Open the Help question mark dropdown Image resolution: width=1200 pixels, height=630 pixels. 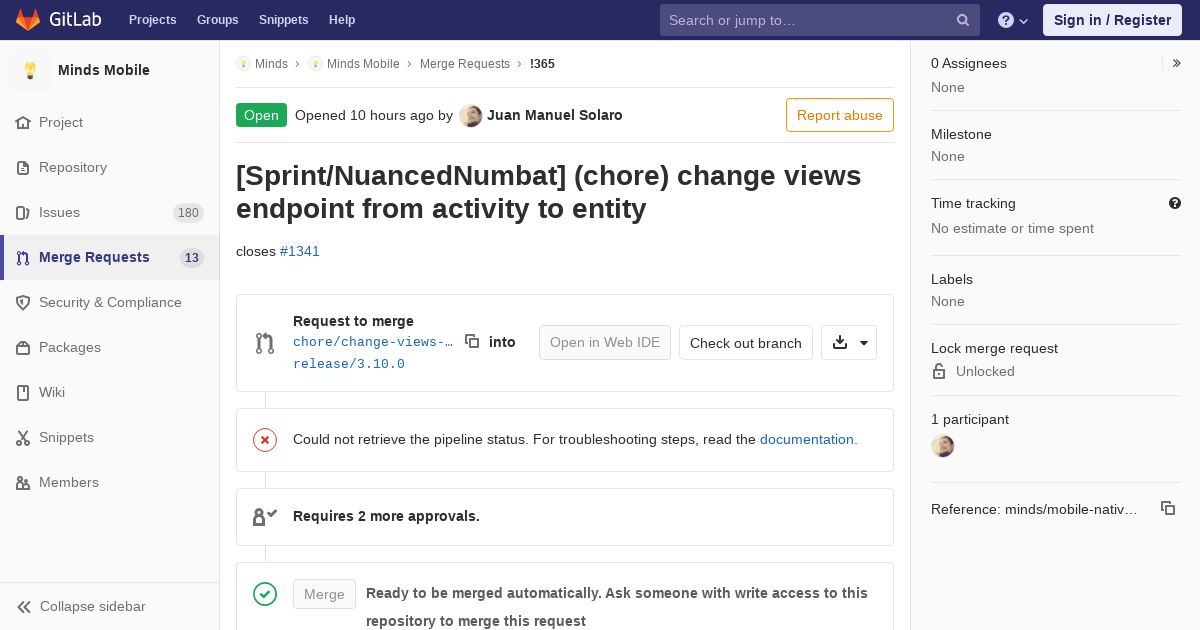[x=1013, y=20]
